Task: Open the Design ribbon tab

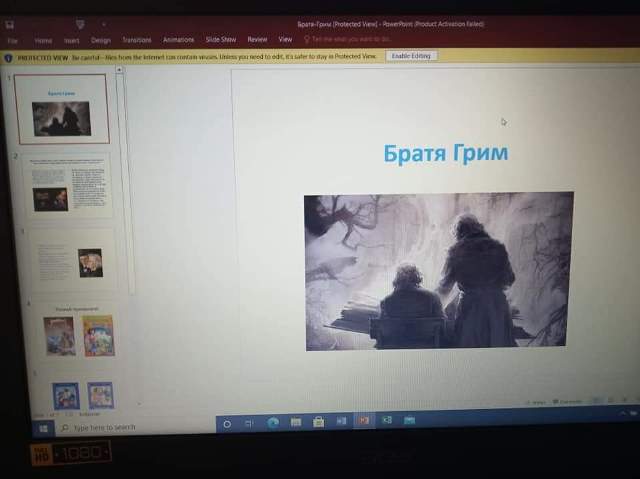Action: 101,40
